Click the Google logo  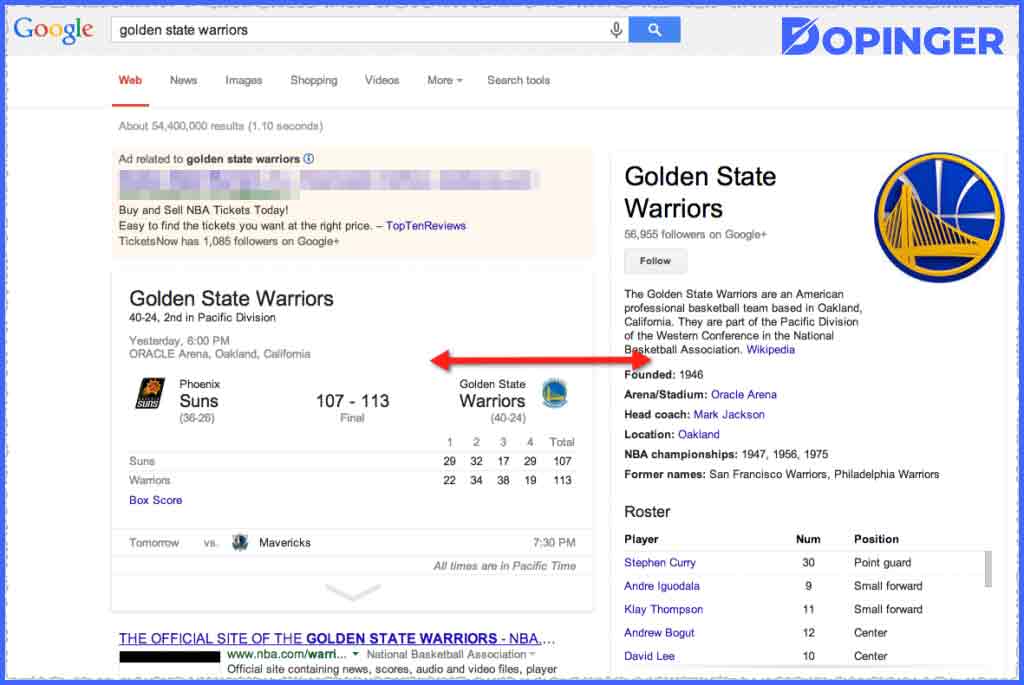click(x=51, y=29)
